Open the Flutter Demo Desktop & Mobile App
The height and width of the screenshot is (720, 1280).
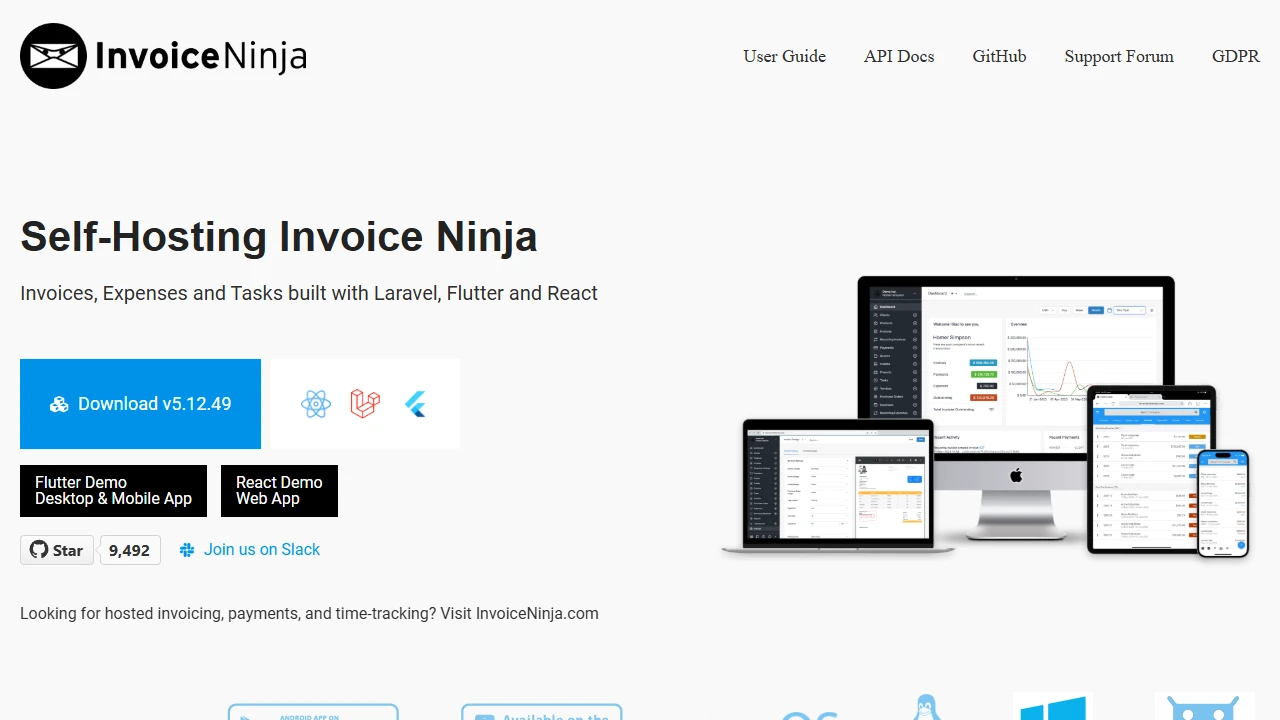tap(113, 491)
